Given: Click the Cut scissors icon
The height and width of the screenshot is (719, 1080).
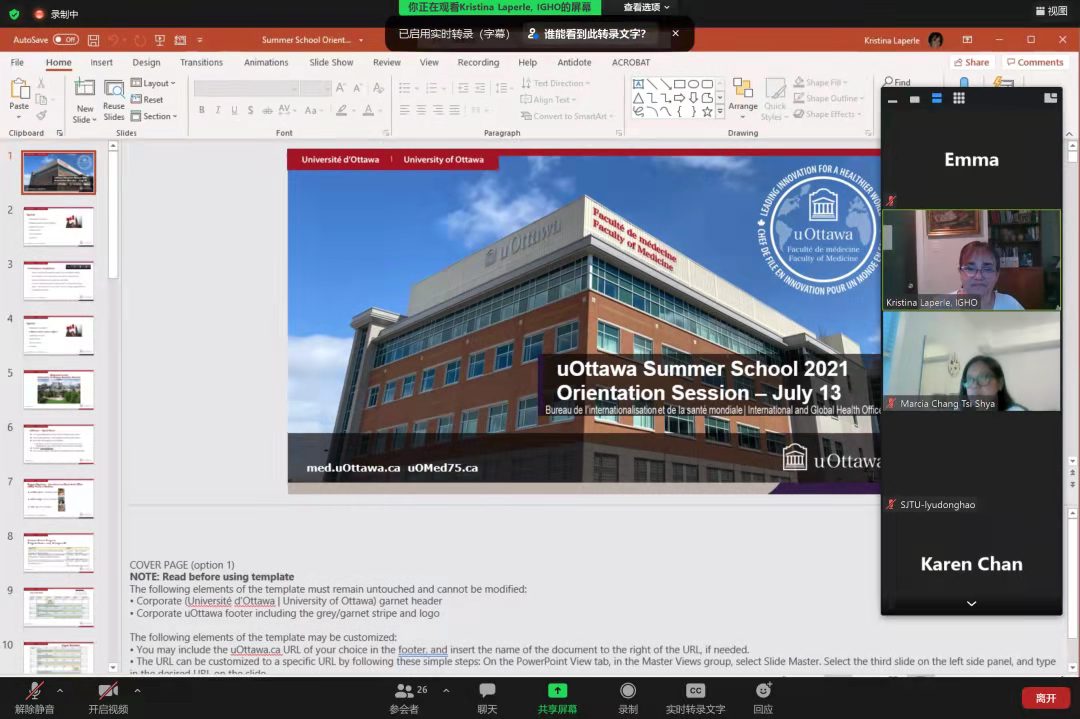Looking at the screenshot, I should [x=41, y=83].
